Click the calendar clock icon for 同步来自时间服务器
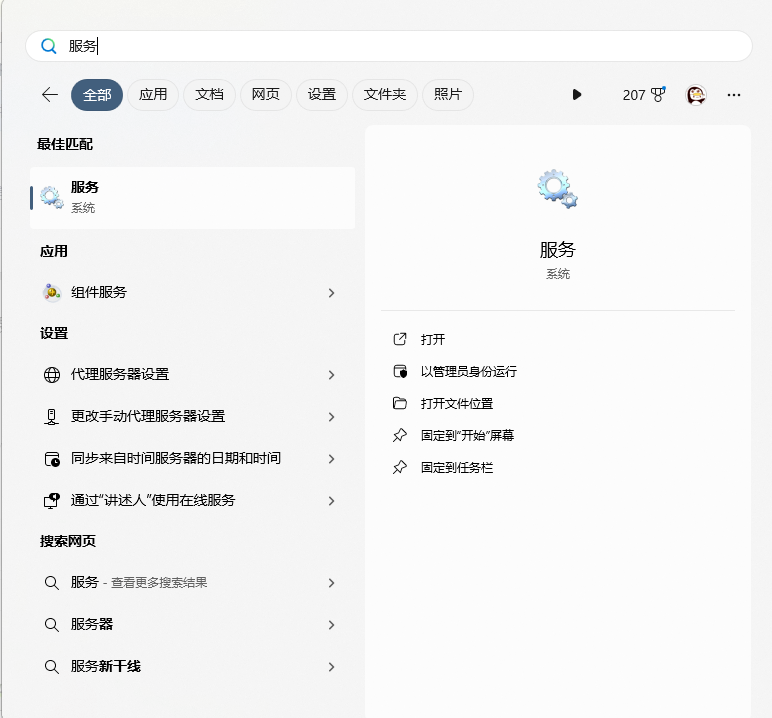 (52, 459)
